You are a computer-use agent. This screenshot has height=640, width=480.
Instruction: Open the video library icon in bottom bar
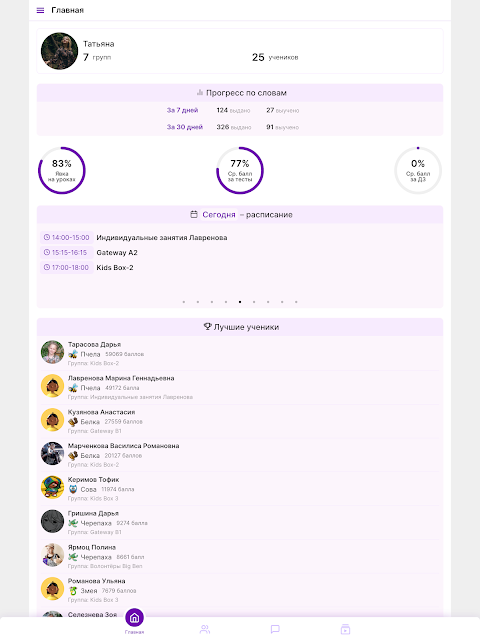coord(345,629)
